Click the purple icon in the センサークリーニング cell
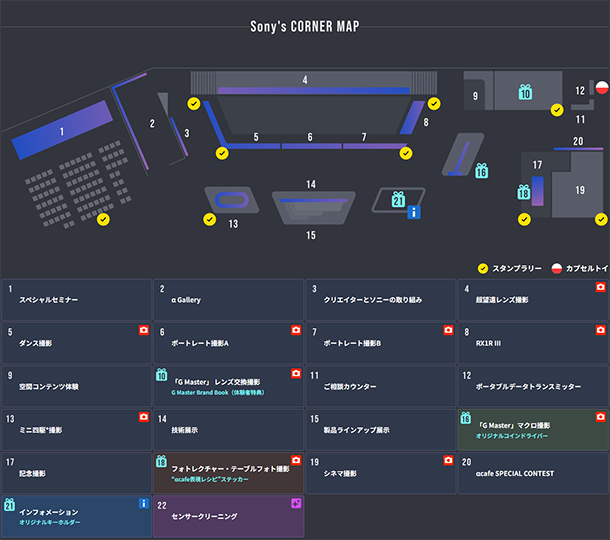610x540 pixels. coord(296,502)
